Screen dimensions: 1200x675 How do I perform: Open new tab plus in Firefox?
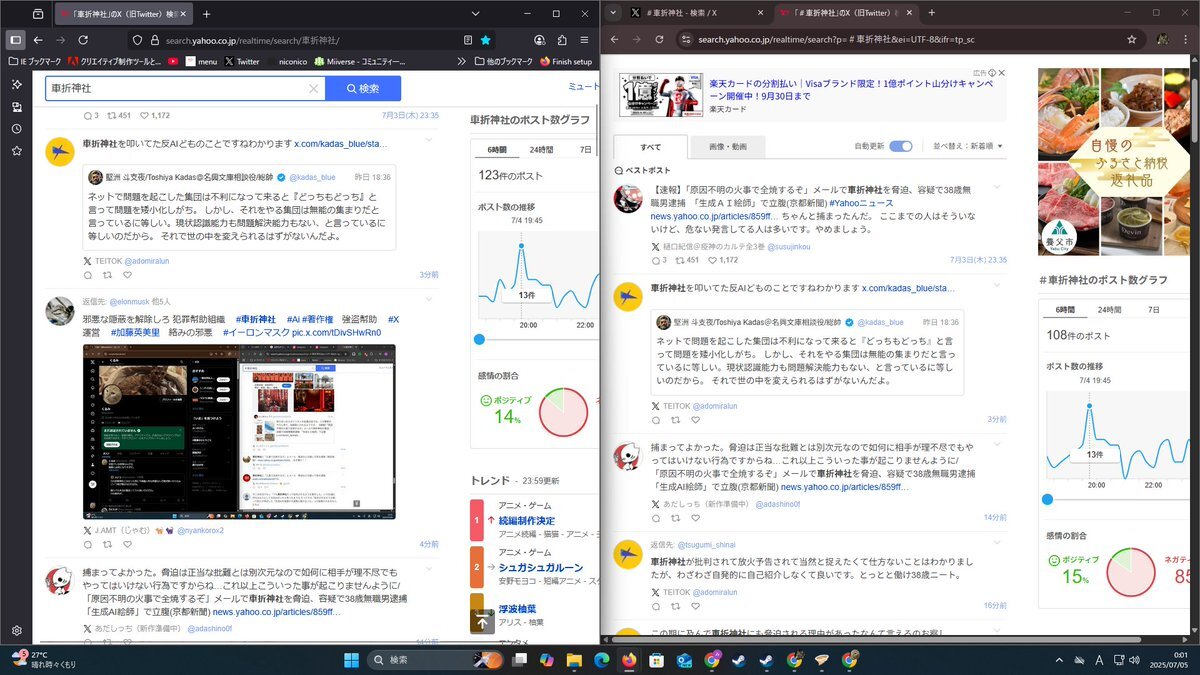[207, 14]
